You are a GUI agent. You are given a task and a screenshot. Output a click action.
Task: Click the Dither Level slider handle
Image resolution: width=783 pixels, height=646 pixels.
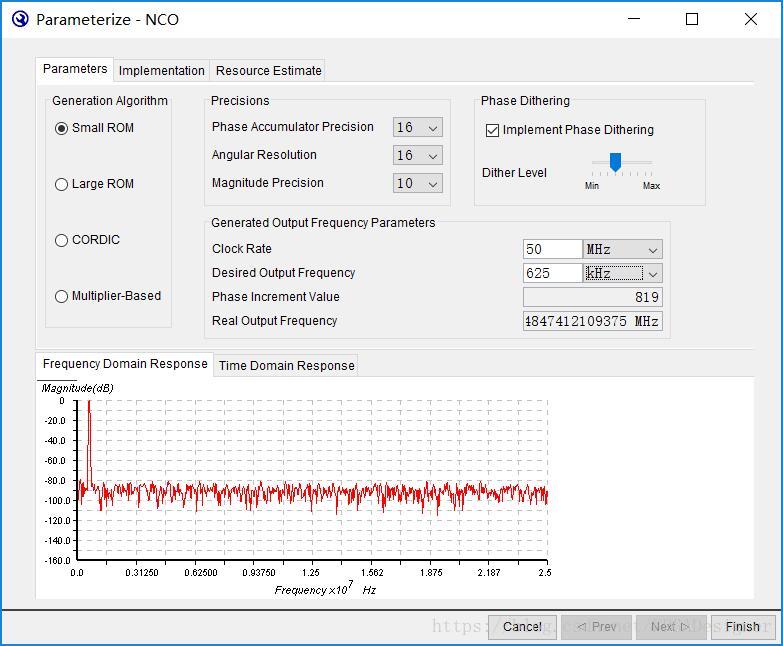pos(615,162)
